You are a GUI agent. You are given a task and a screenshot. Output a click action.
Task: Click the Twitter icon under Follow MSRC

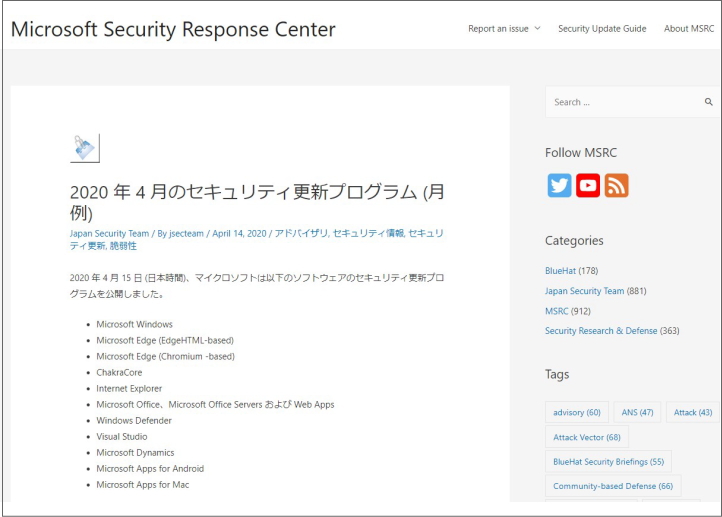point(559,185)
